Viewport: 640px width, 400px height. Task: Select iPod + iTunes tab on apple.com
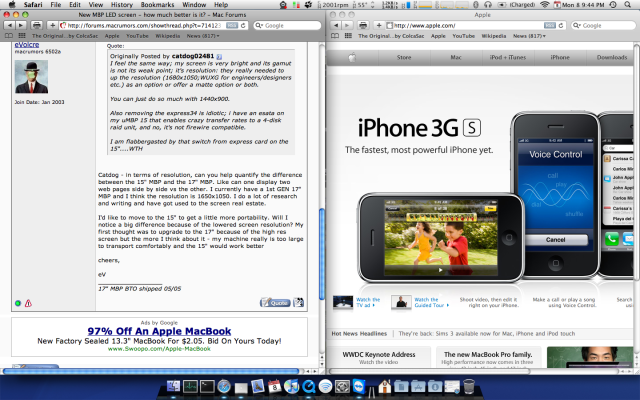(508, 58)
